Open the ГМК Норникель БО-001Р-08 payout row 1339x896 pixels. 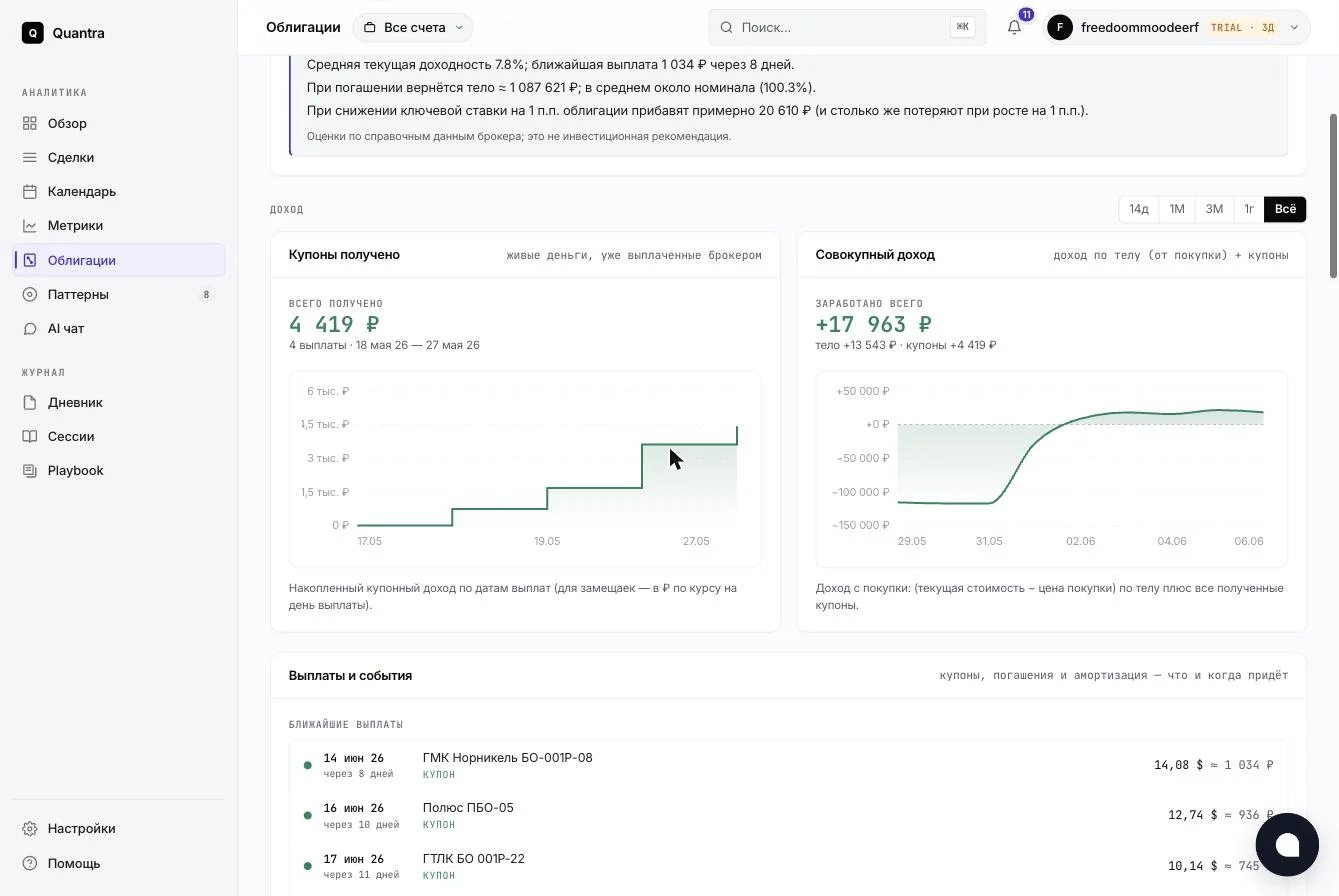pos(789,765)
